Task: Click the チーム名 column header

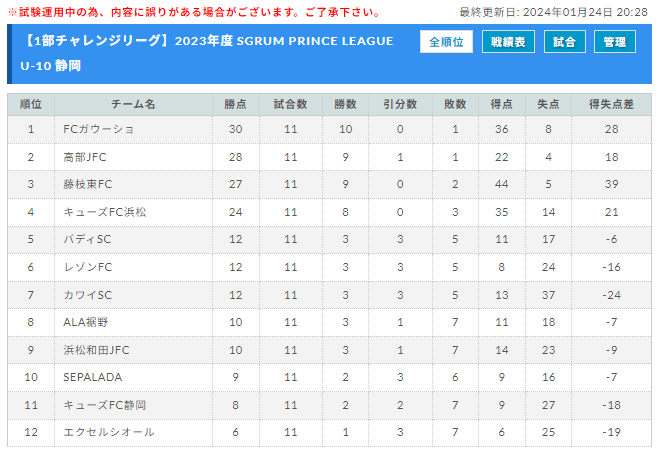Action: (x=133, y=104)
